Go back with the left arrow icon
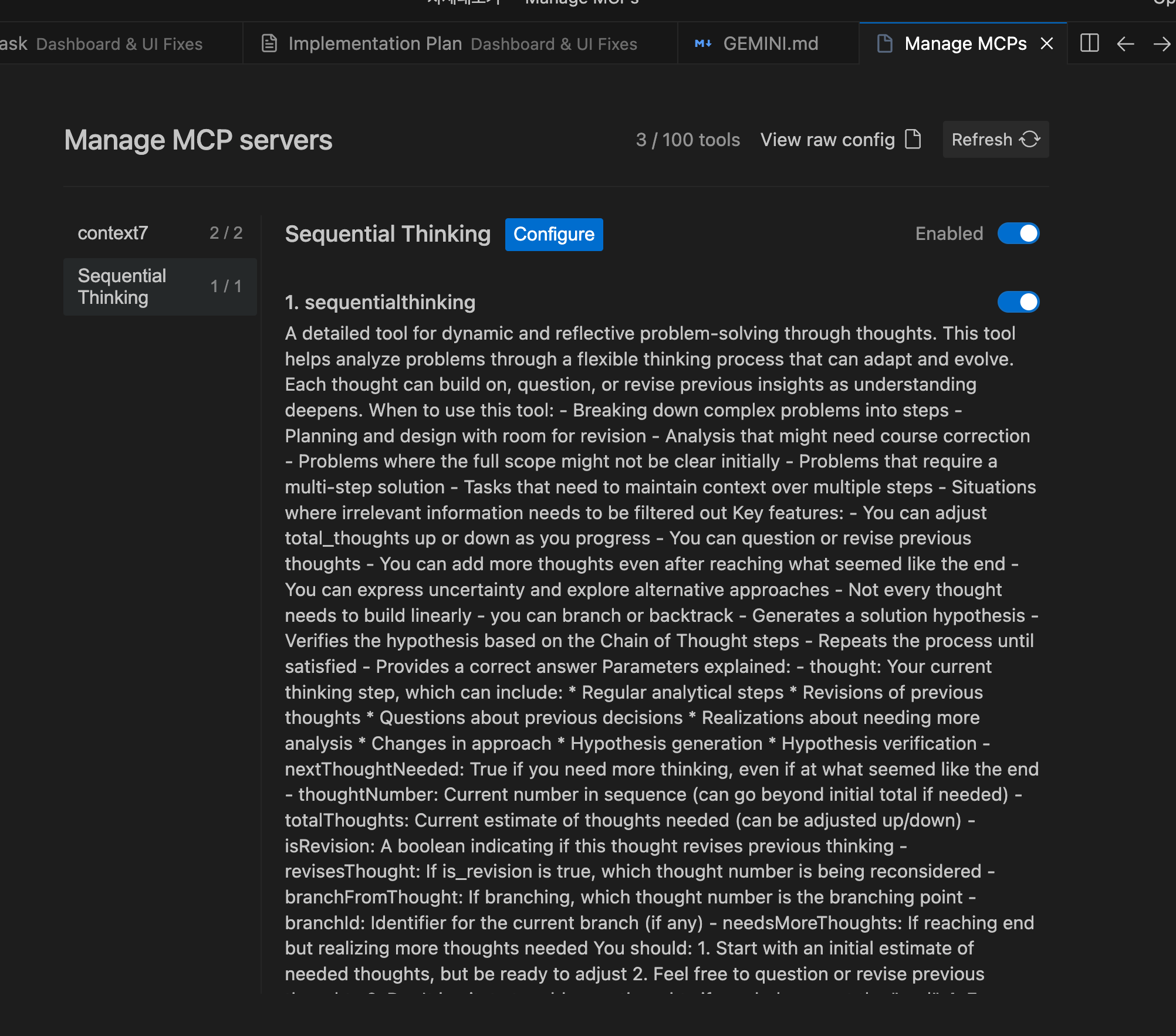Viewport: 1176px width, 1036px height. click(1125, 43)
